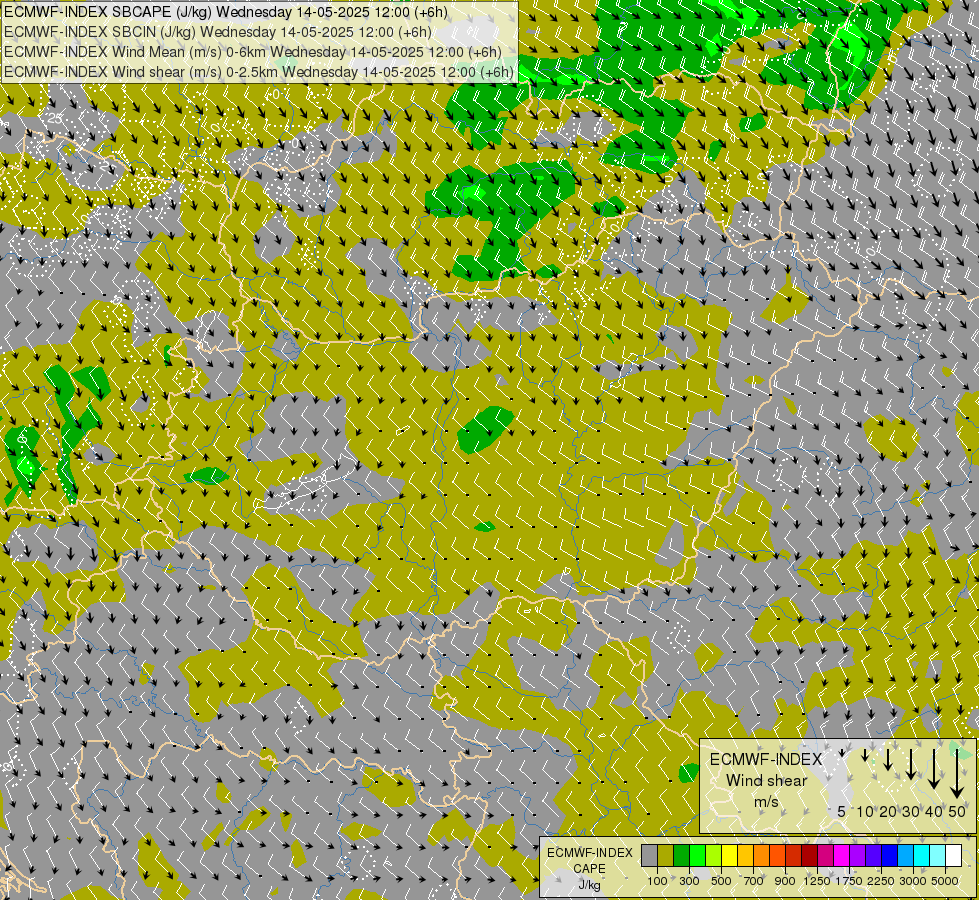Viewport: 979px width, 900px height.
Task: Click the 40 m/s wind shear arrow
Action: [934, 769]
